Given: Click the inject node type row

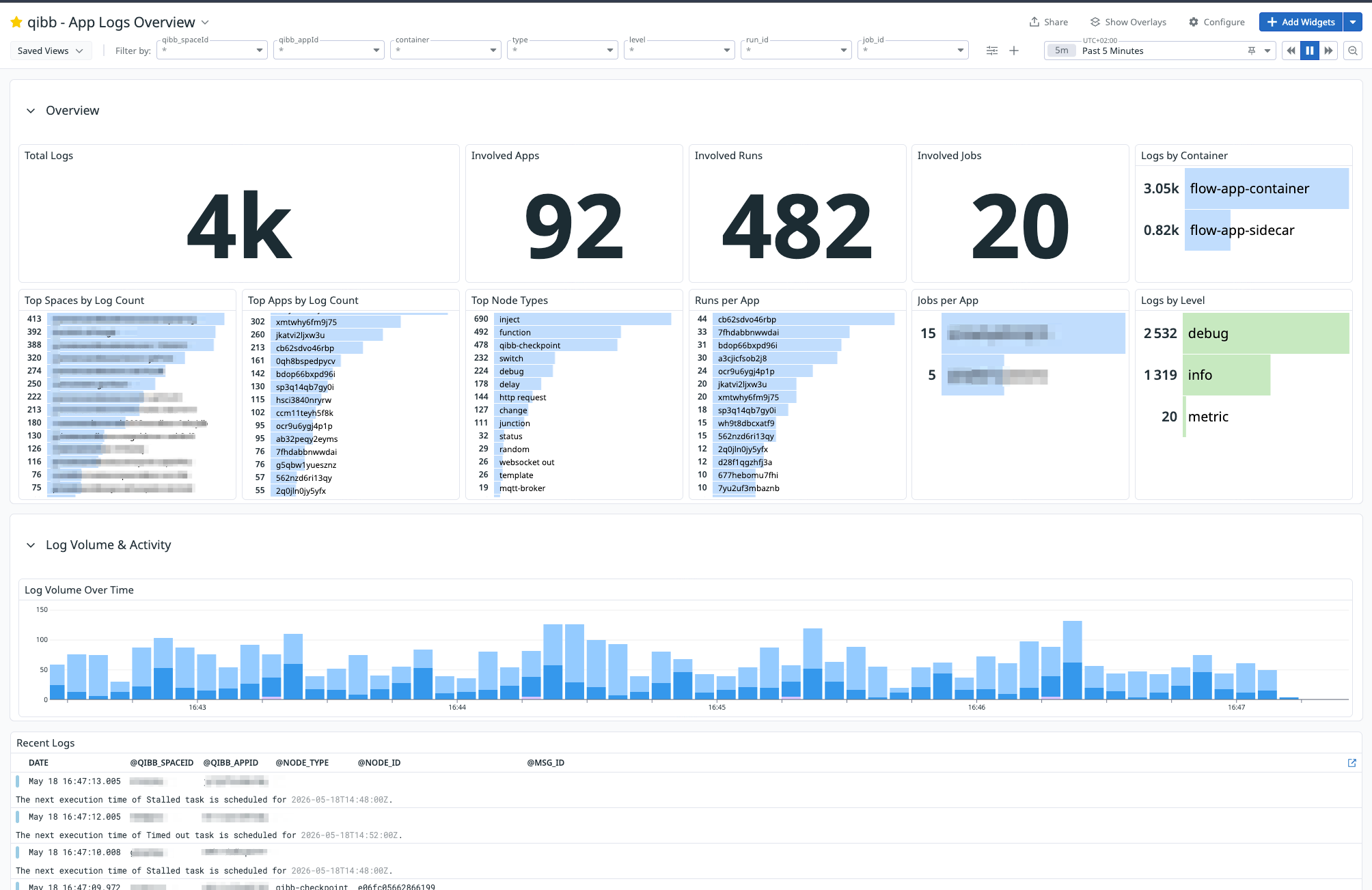Looking at the screenshot, I should (x=573, y=319).
